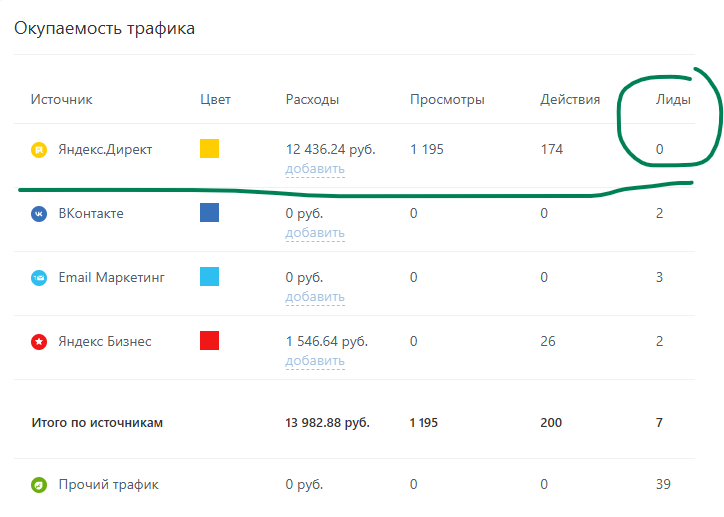Viewport: 724px width, 517px height.
Task: Click the Прочий трафик leaf icon
Action: (x=39, y=485)
